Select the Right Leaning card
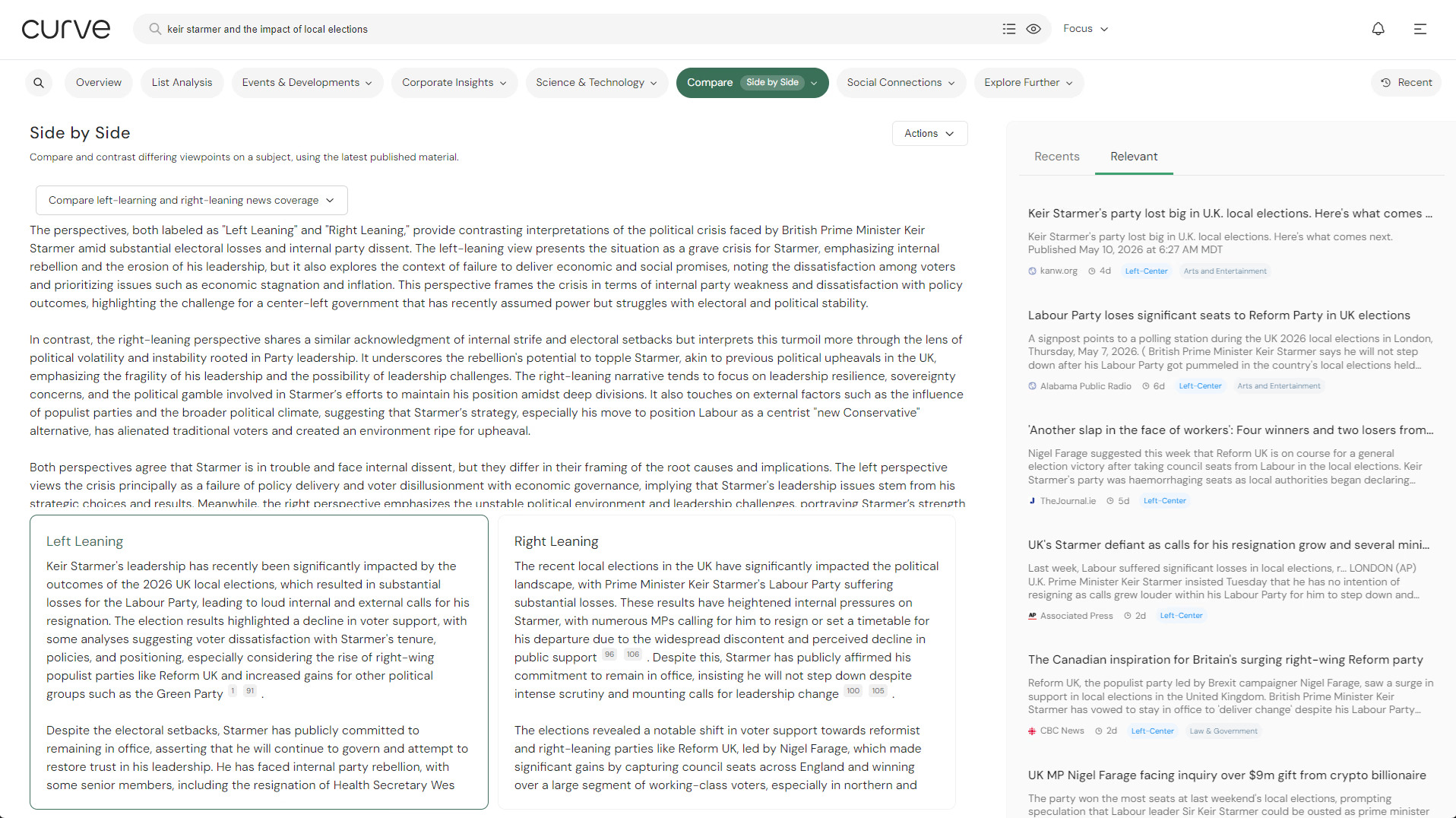 tap(726, 662)
